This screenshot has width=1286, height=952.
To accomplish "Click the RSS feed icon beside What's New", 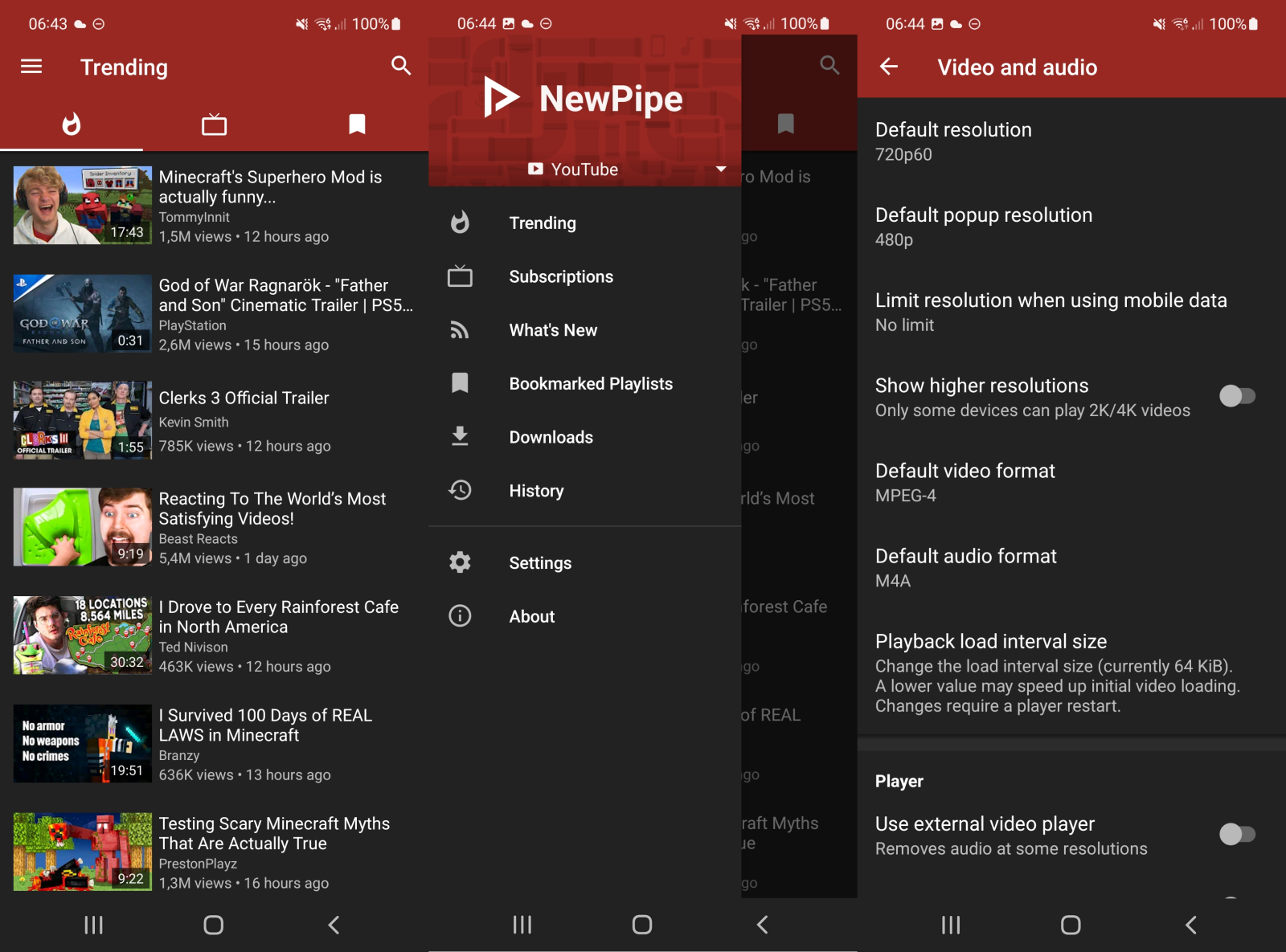I will click(460, 330).
